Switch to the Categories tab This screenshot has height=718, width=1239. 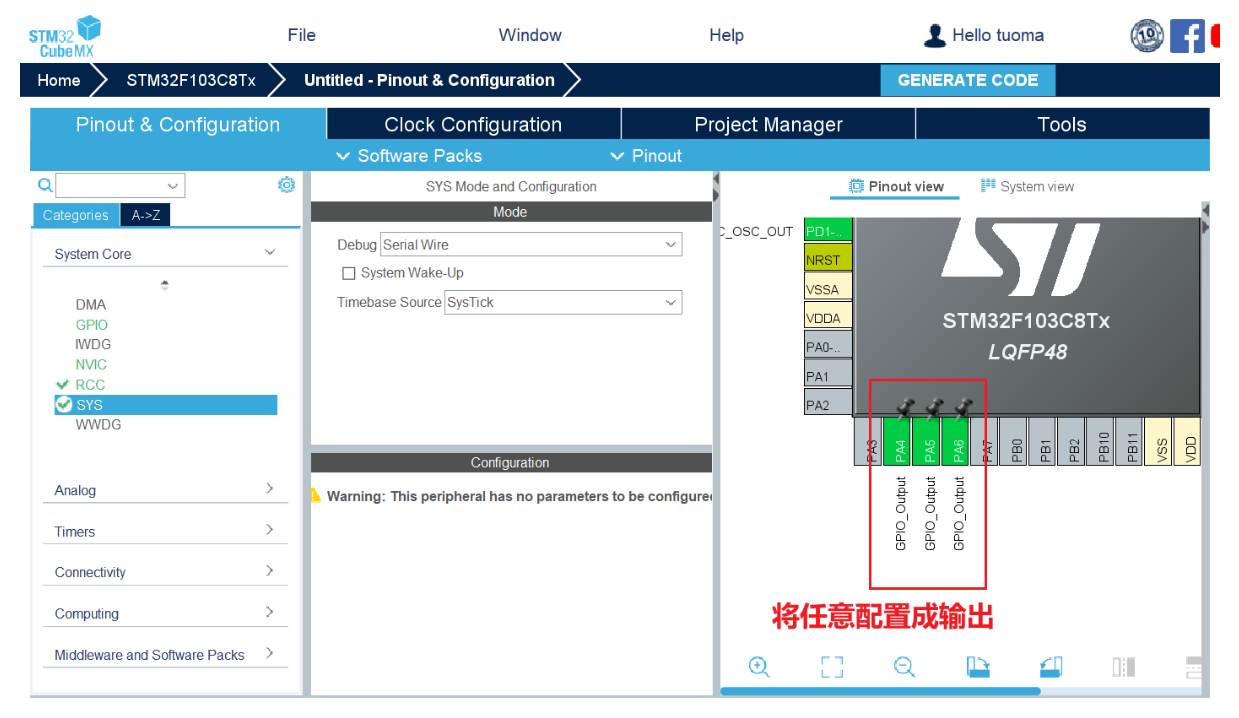(76, 215)
